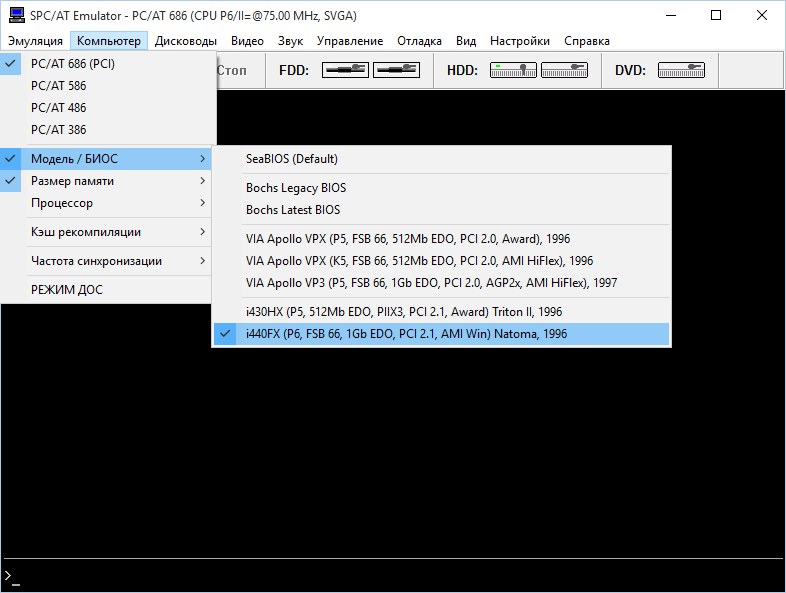Expand the Кэш рекомпиляции submenu
The image size is (786, 593).
click(106, 232)
